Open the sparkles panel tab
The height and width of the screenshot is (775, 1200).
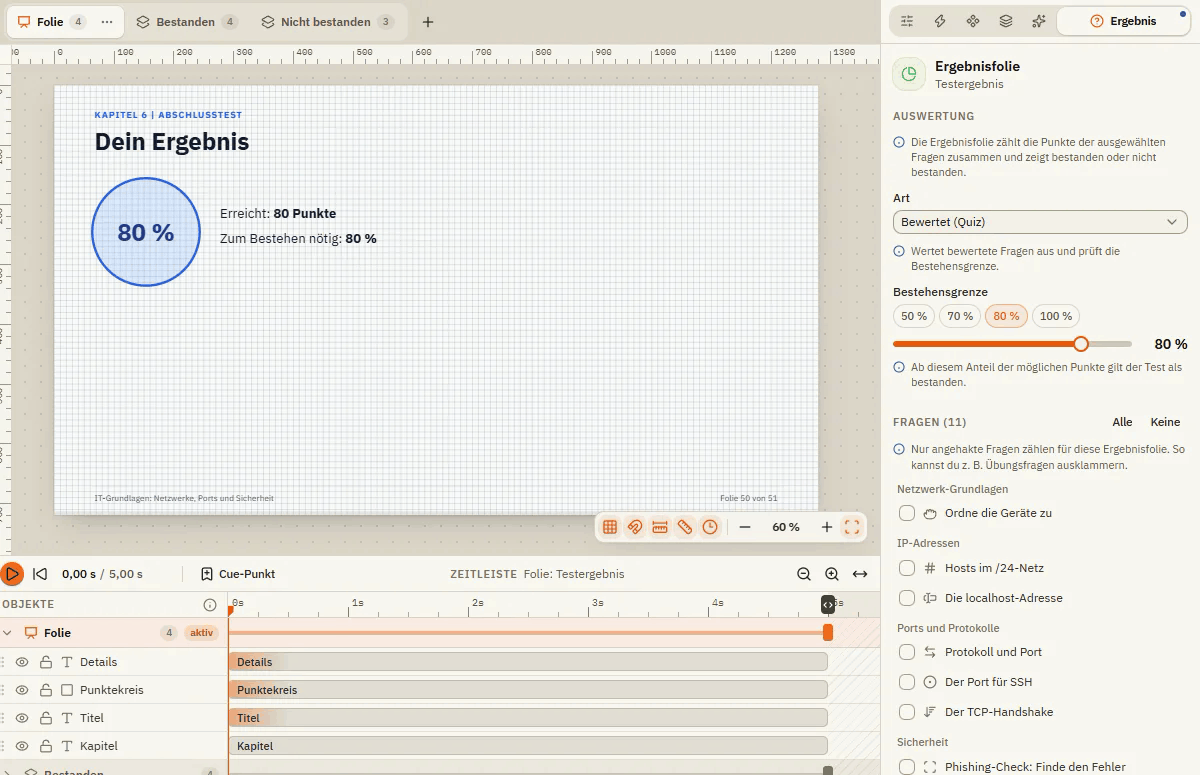[x=1039, y=21]
